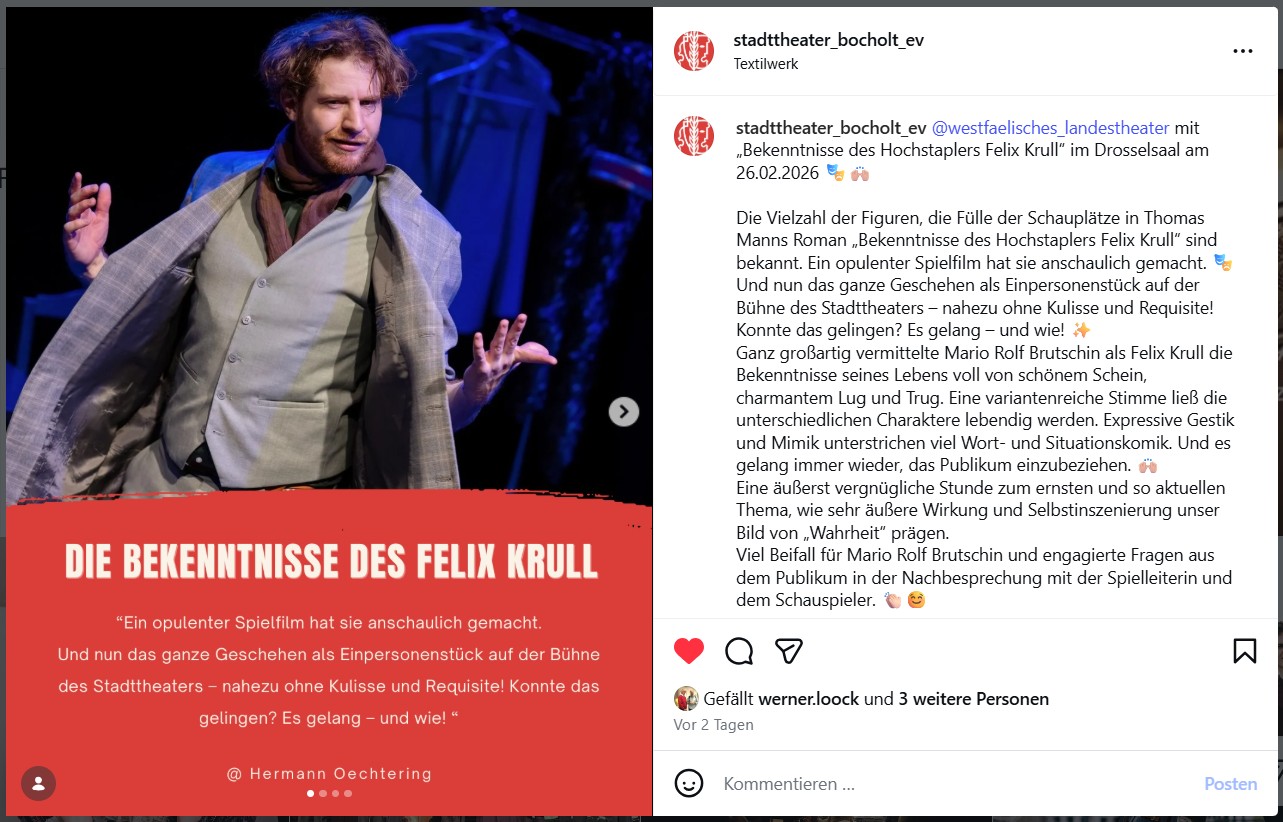Open profile avatar beside the caption
1283x822 pixels.
pyautogui.click(x=694, y=136)
